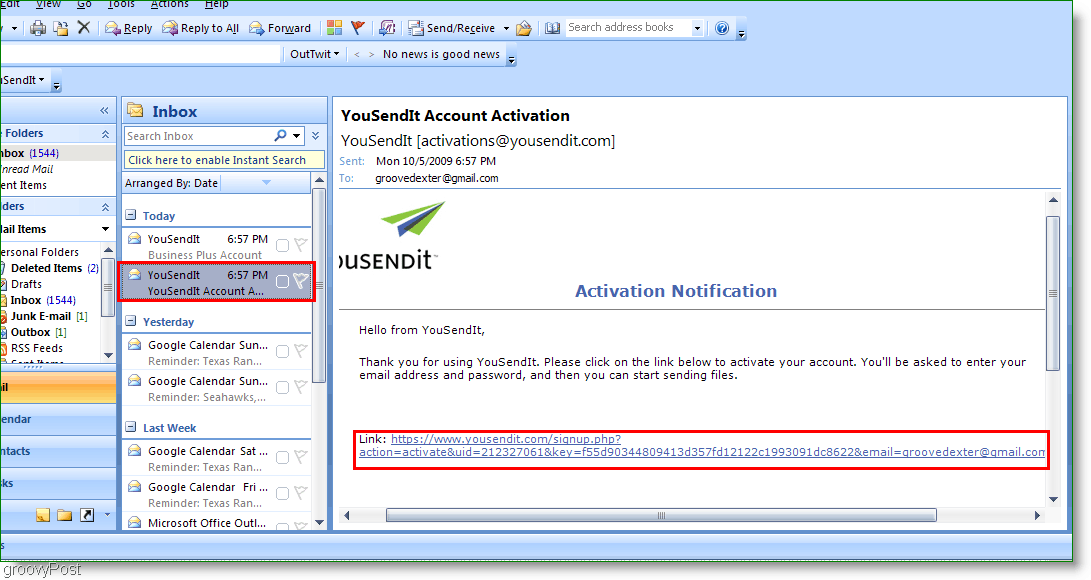Toggle category box on Business Plus Account email
The height and width of the screenshot is (580, 1091).
pyautogui.click(x=282, y=245)
